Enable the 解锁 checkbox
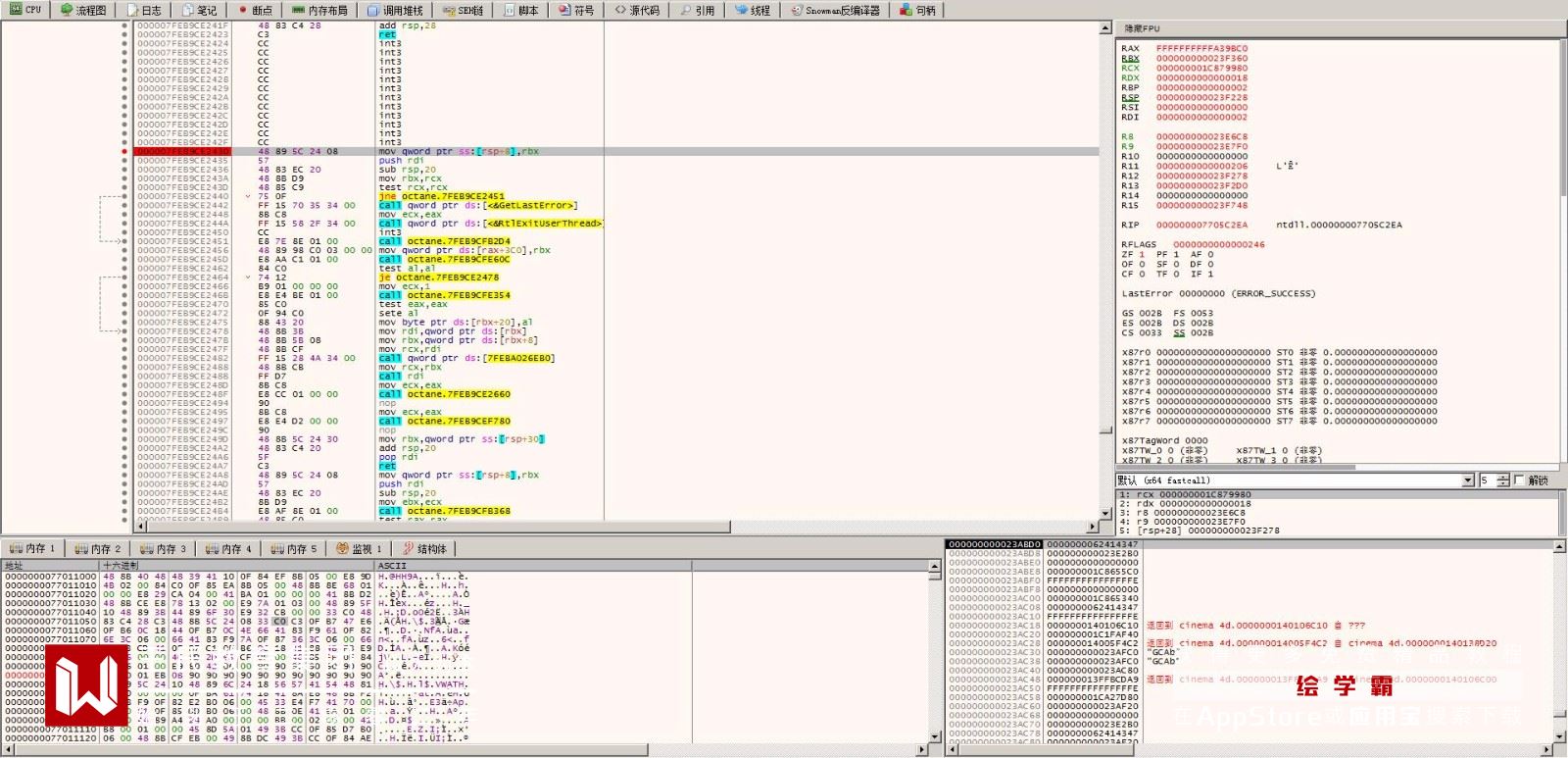 (x=1519, y=480)
